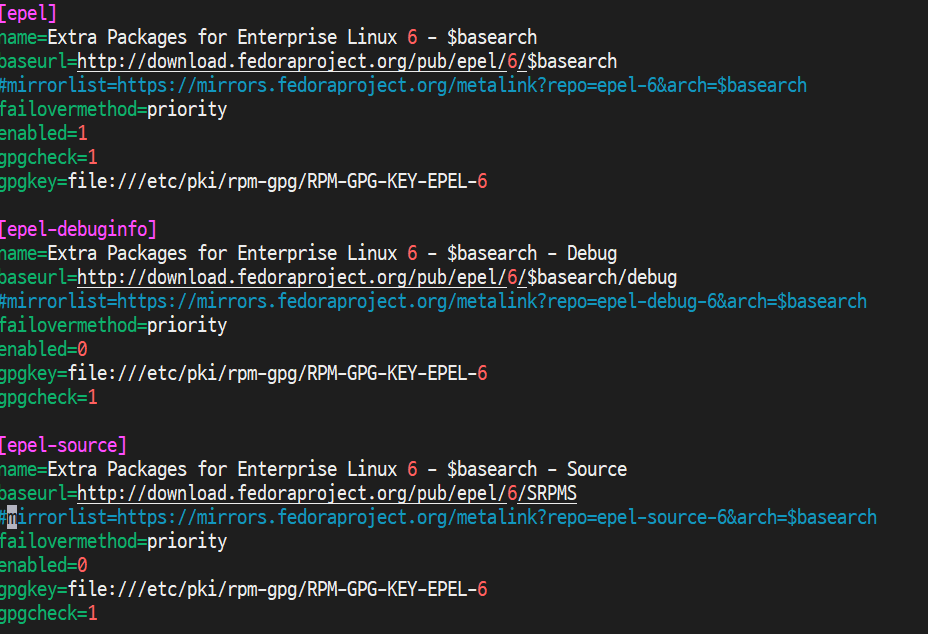Click the name line ending in '$basearch - Debug'
This screenshot has width=928, height=634.
point(308,253)
